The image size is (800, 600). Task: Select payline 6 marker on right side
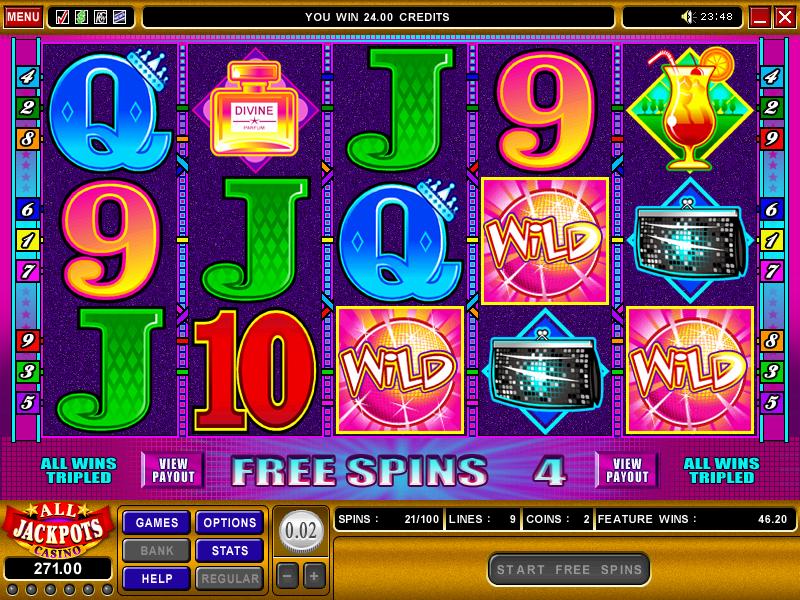click(x=771, y=209)
